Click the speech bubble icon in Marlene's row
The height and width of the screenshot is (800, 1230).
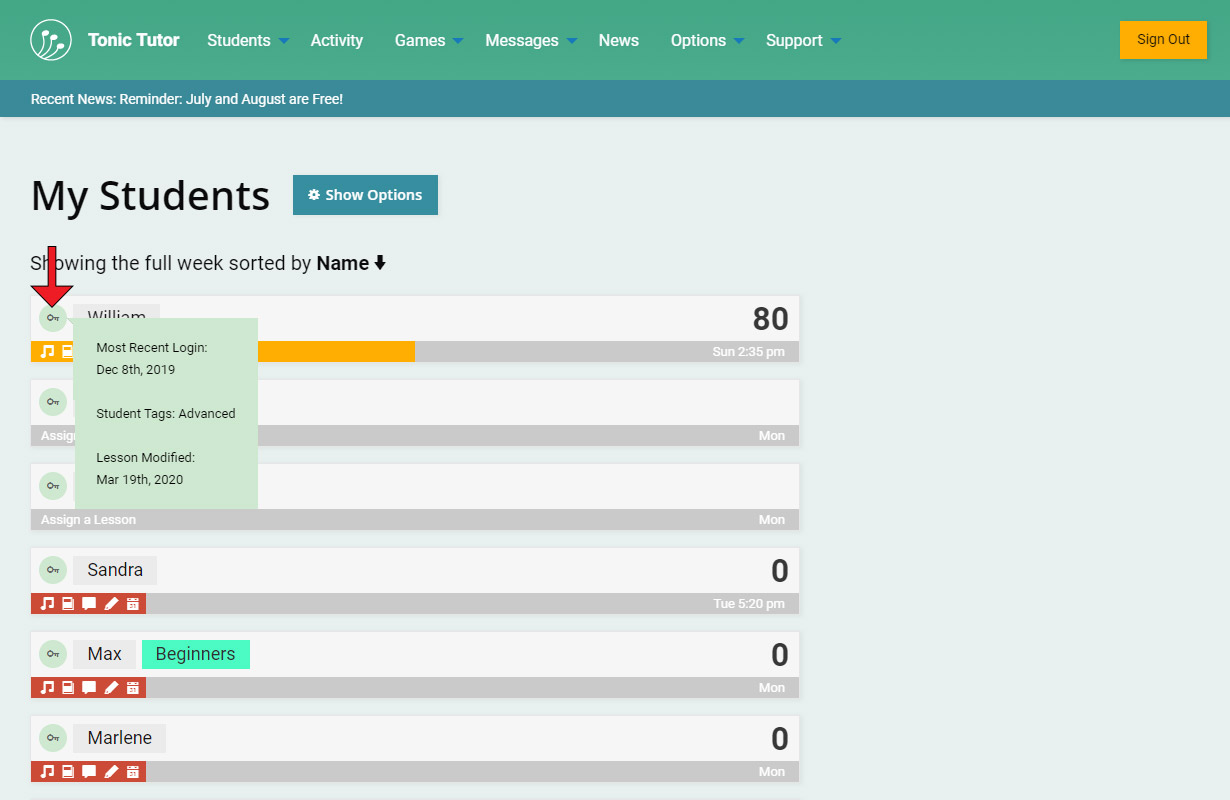pos(89,772)
